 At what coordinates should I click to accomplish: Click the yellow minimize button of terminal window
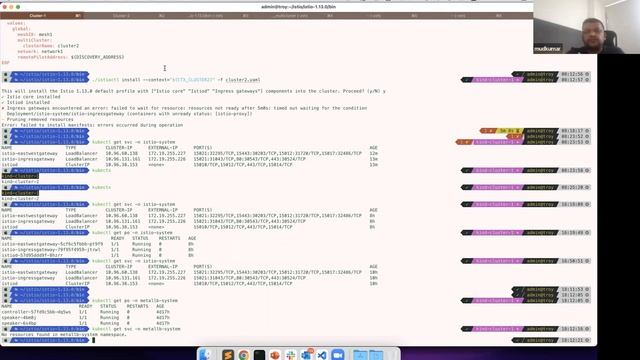pos(11,7)
